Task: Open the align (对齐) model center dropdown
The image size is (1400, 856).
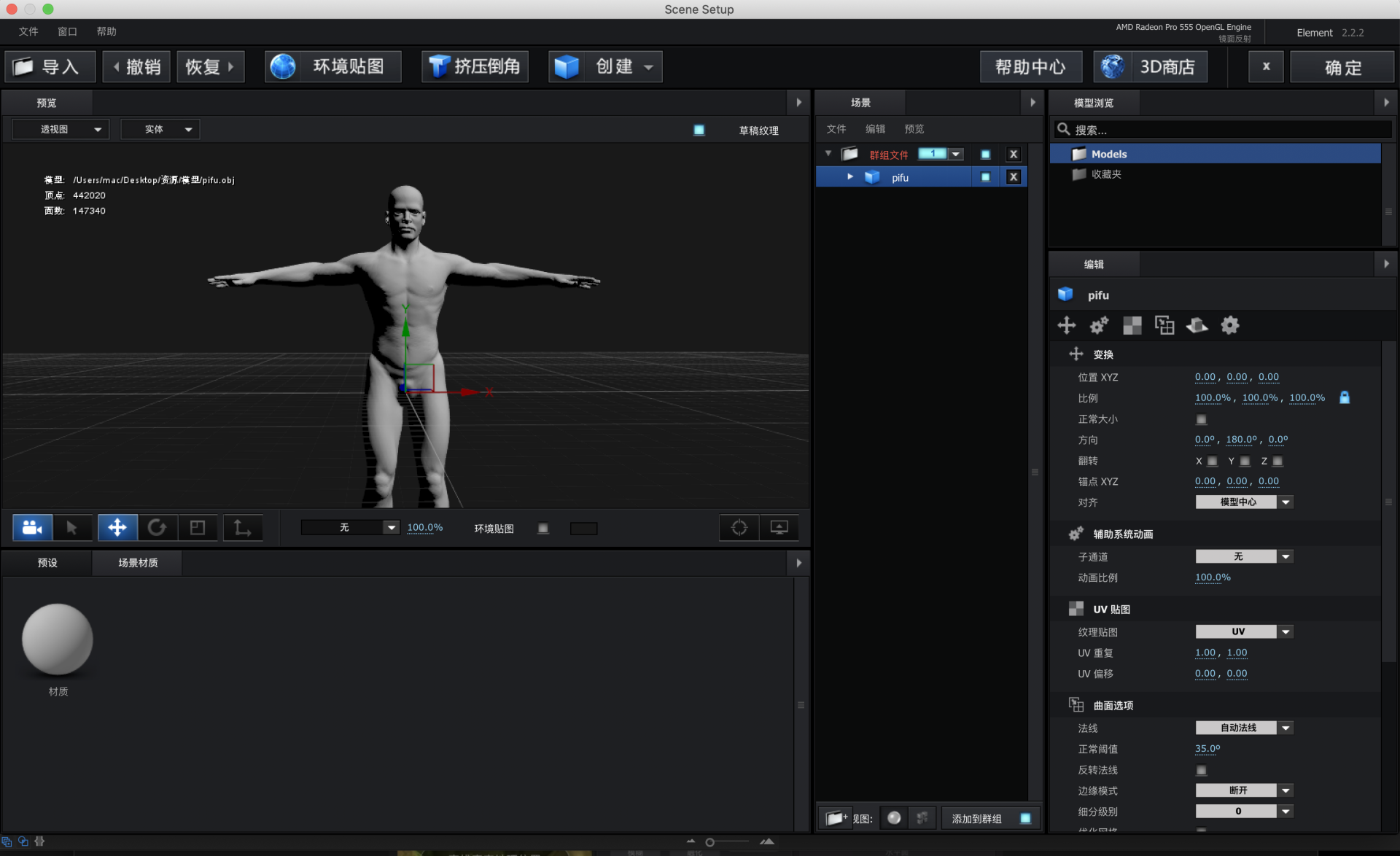Action: click(1244, 502)
